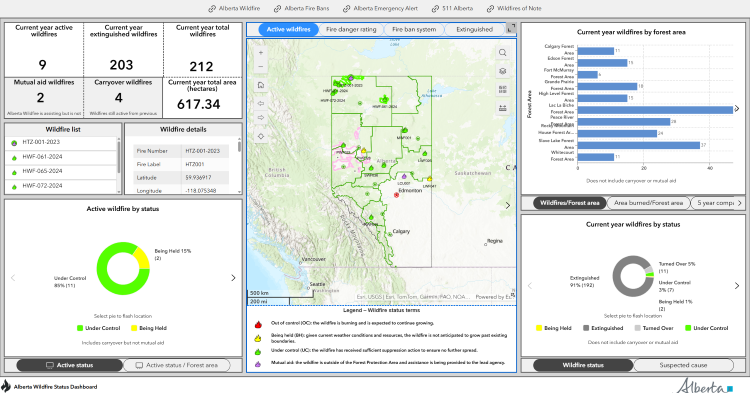Zoom in on the wildfire map
The width and height of the screenshot is (750, 393).
pos(261,53)
